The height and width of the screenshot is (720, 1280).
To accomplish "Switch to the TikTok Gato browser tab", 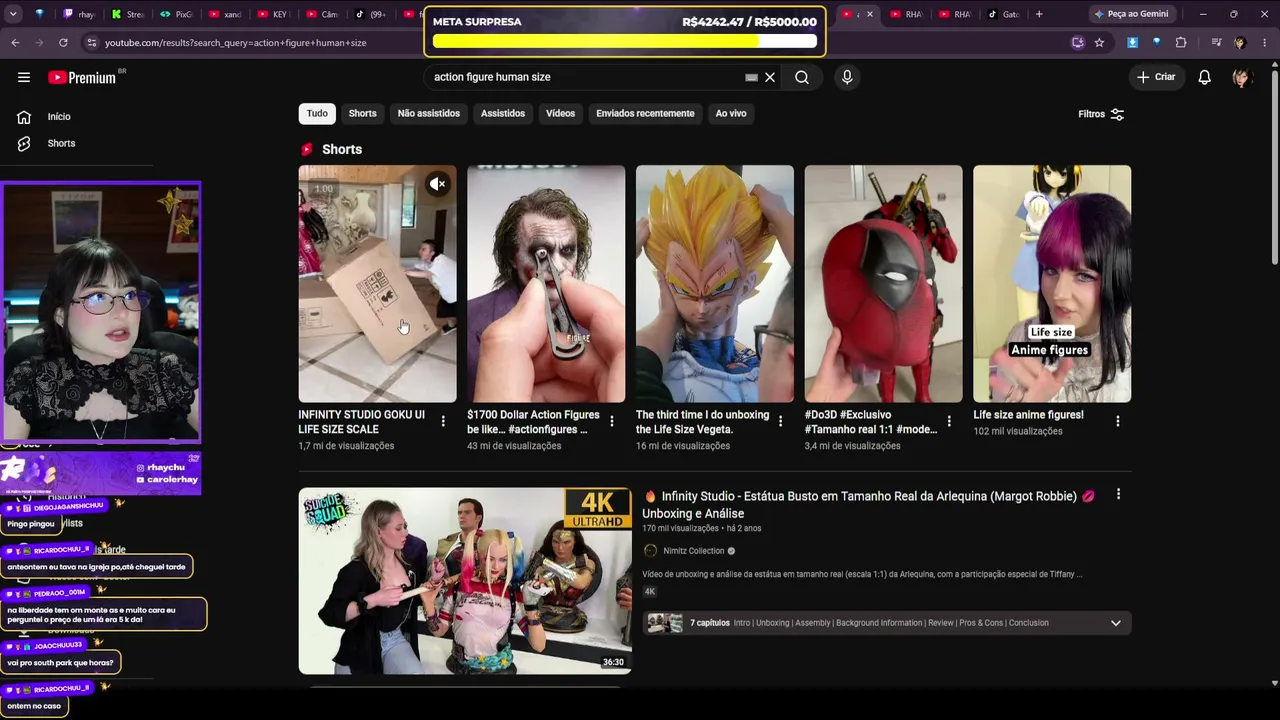I will tap(1003, 14).
